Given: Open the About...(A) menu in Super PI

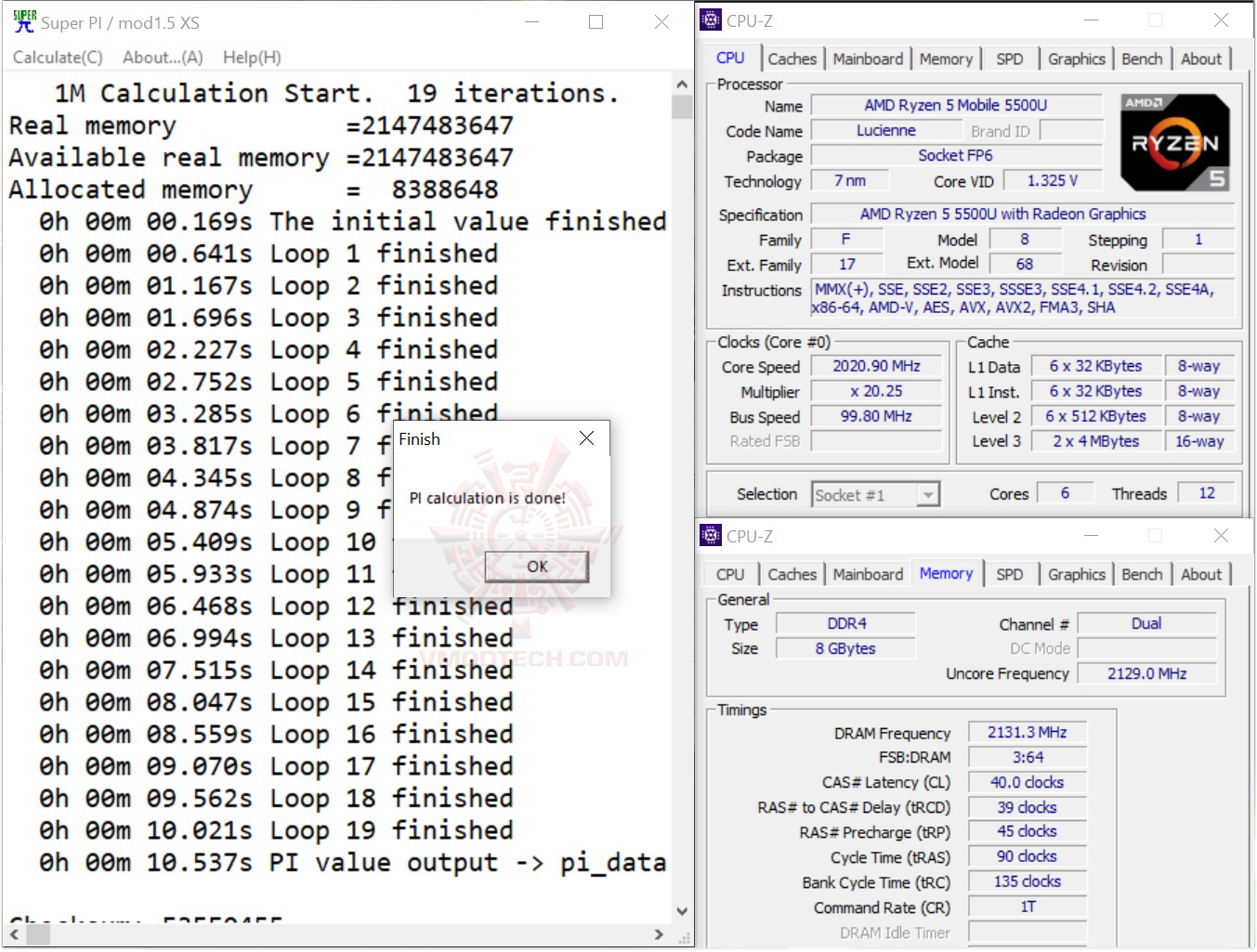Looking at the screenshot, I should tap(163, 58).
